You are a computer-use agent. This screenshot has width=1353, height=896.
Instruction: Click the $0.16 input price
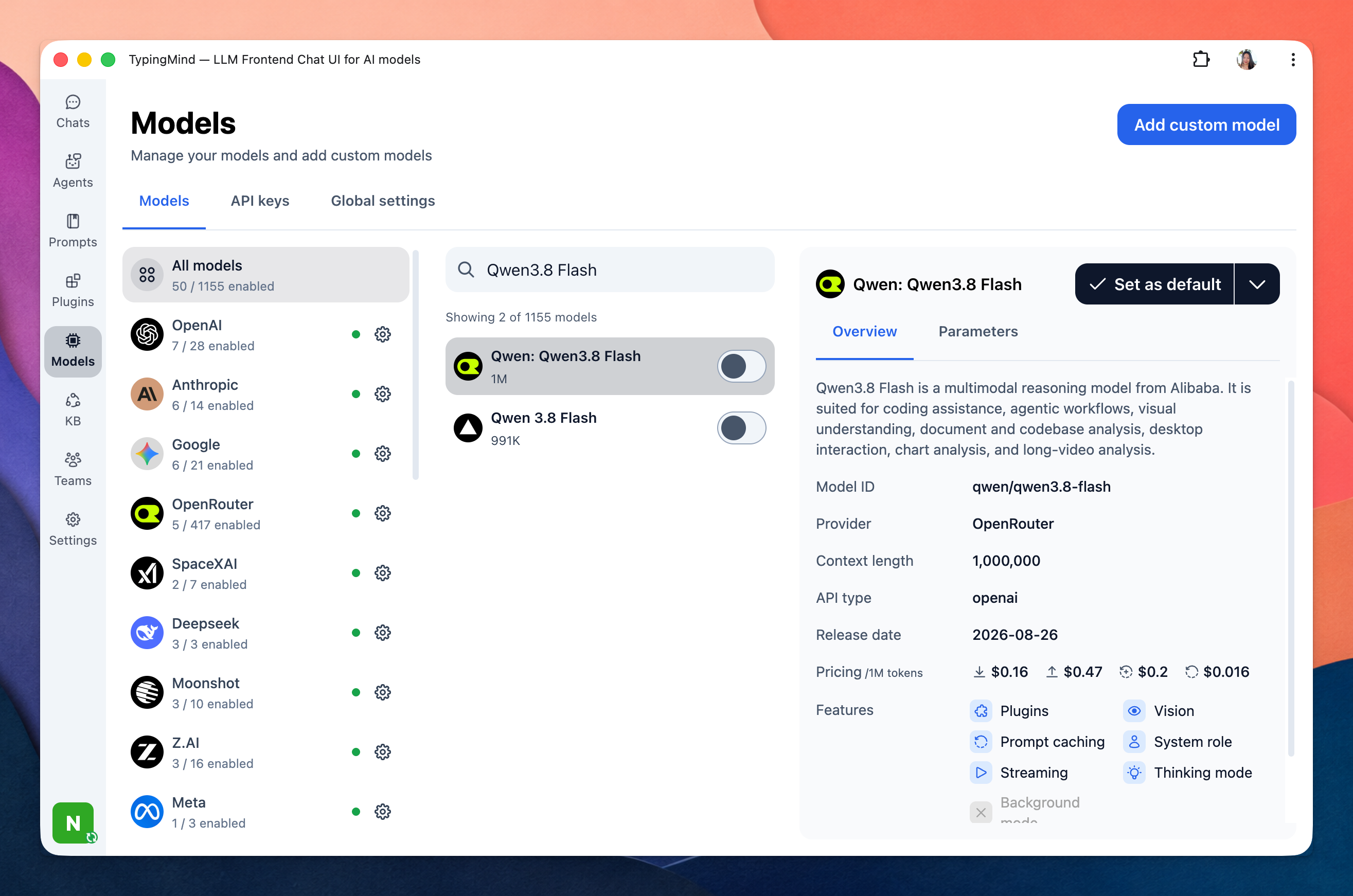click(1009, 672)
